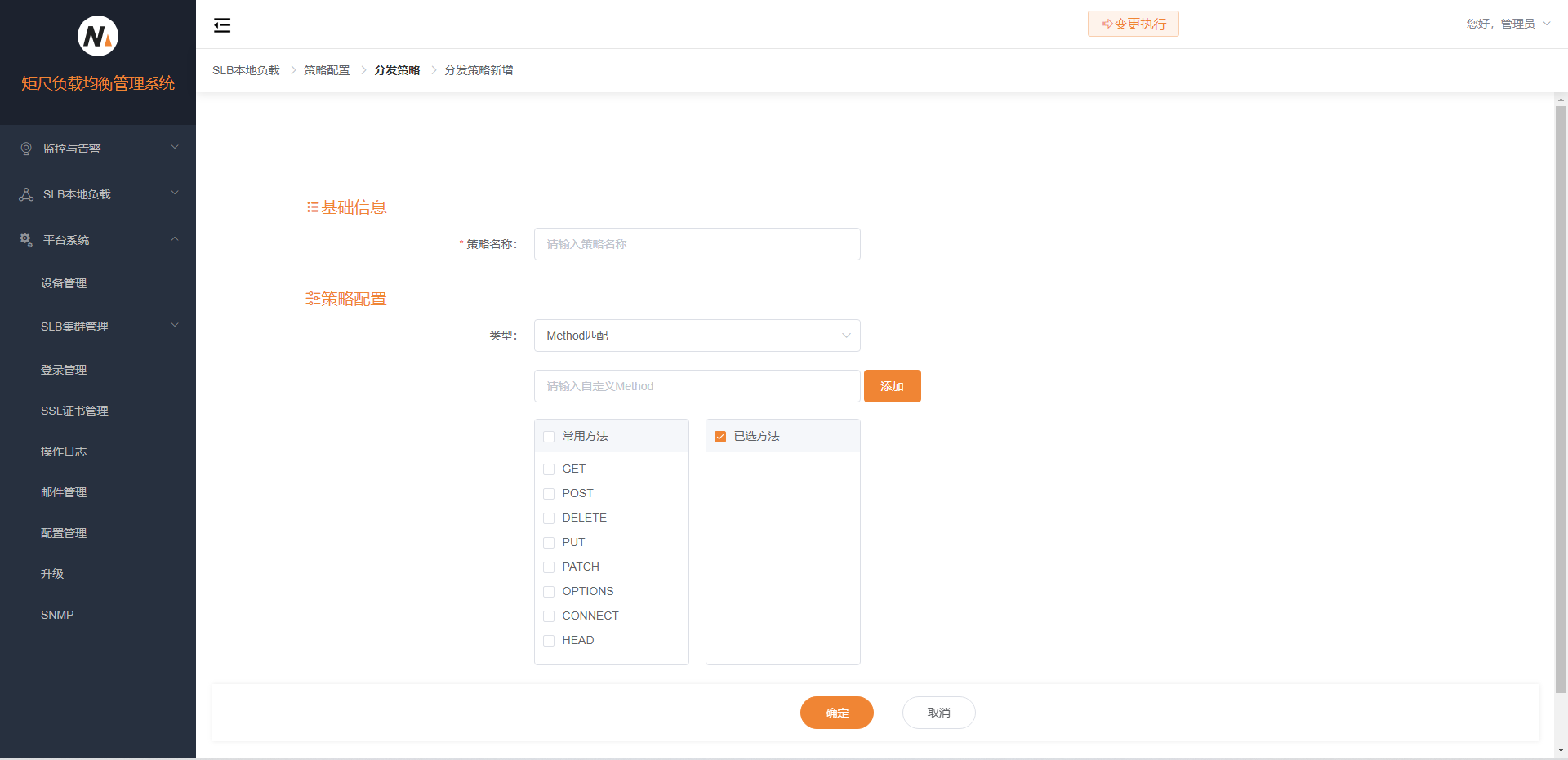This screenshot has width=1568, height=760.
Task: Click the SLB local load network icon
Action: 26,194
